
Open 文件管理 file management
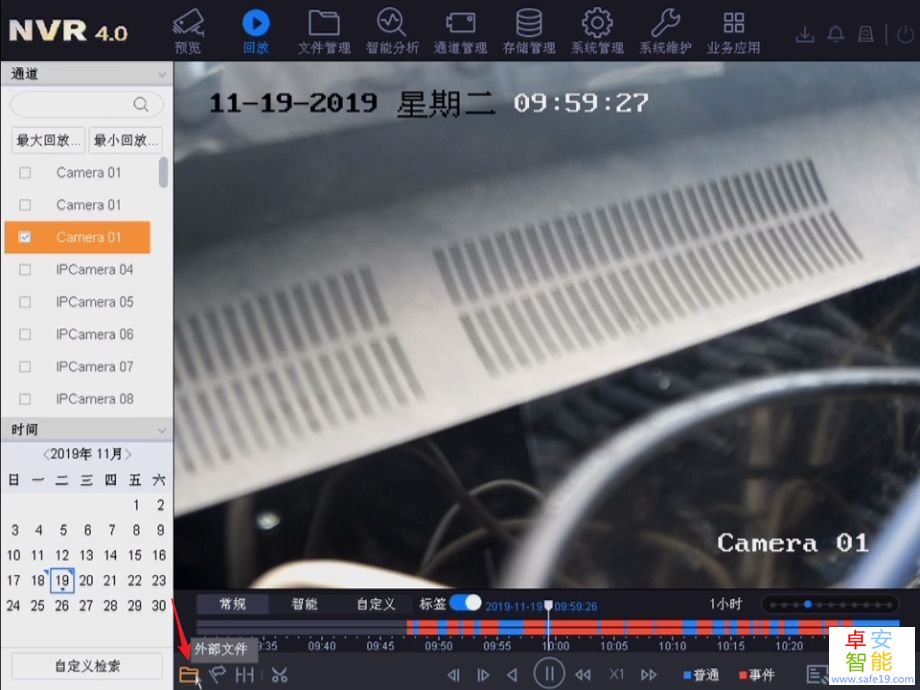pyautogui.click(x=324, y=30)
